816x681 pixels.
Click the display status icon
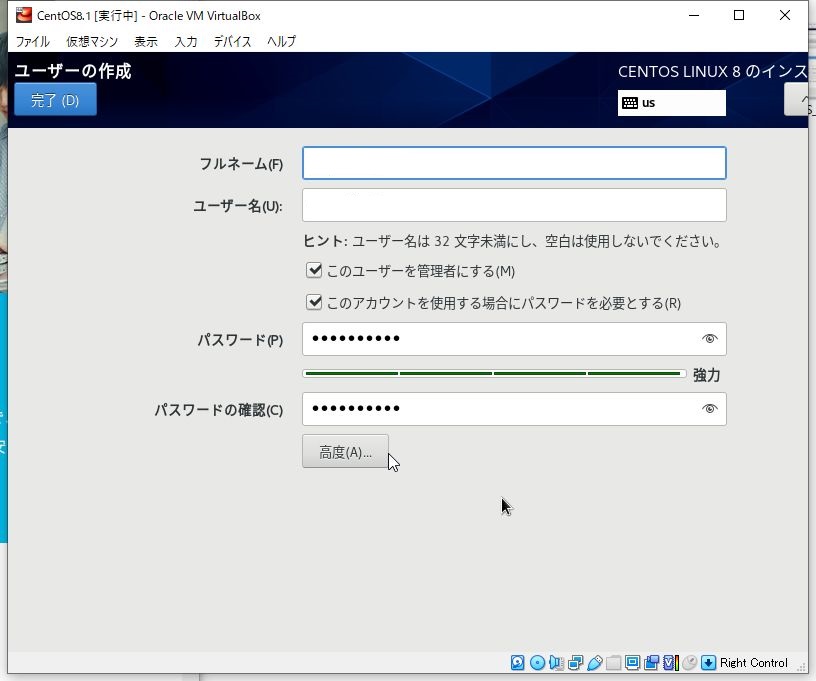pyautogui.click(x=632, y=662)
